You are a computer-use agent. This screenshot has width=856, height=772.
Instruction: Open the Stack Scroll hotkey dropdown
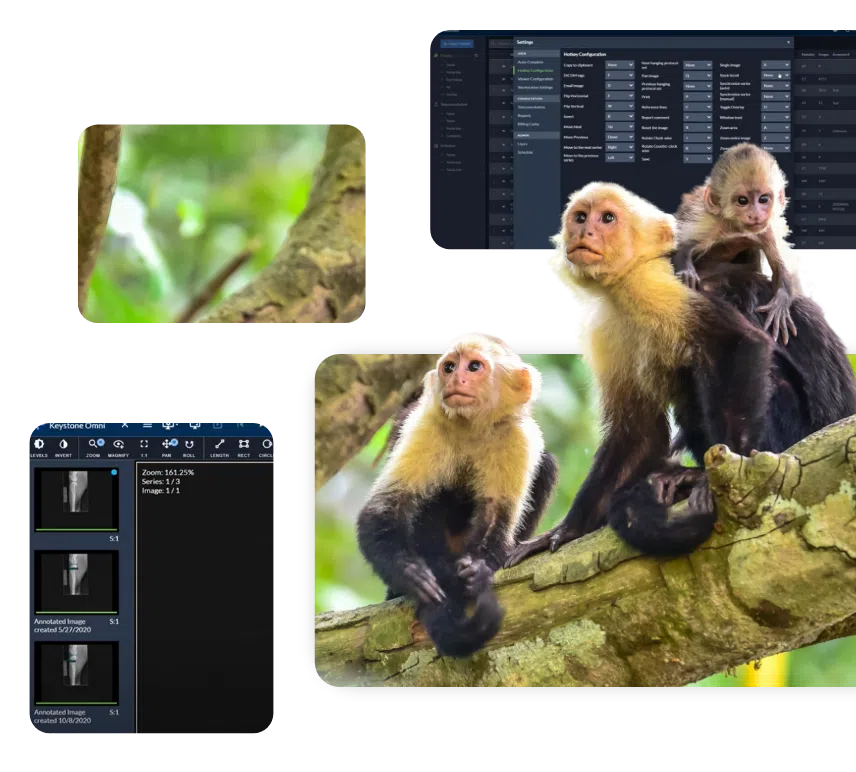pyautogui.click(x=776, y=74)
